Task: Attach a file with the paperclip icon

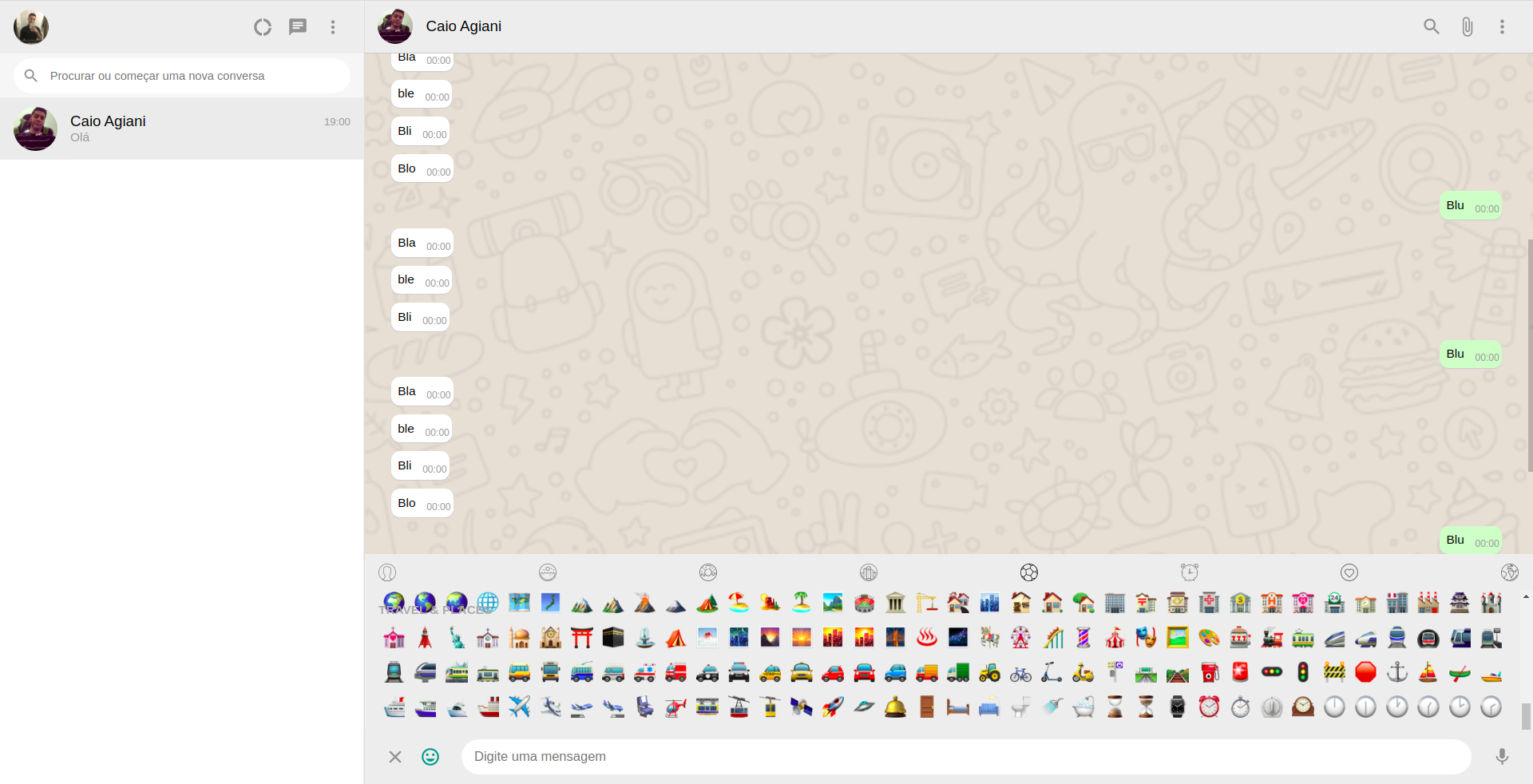Action: click(1468, 26)
